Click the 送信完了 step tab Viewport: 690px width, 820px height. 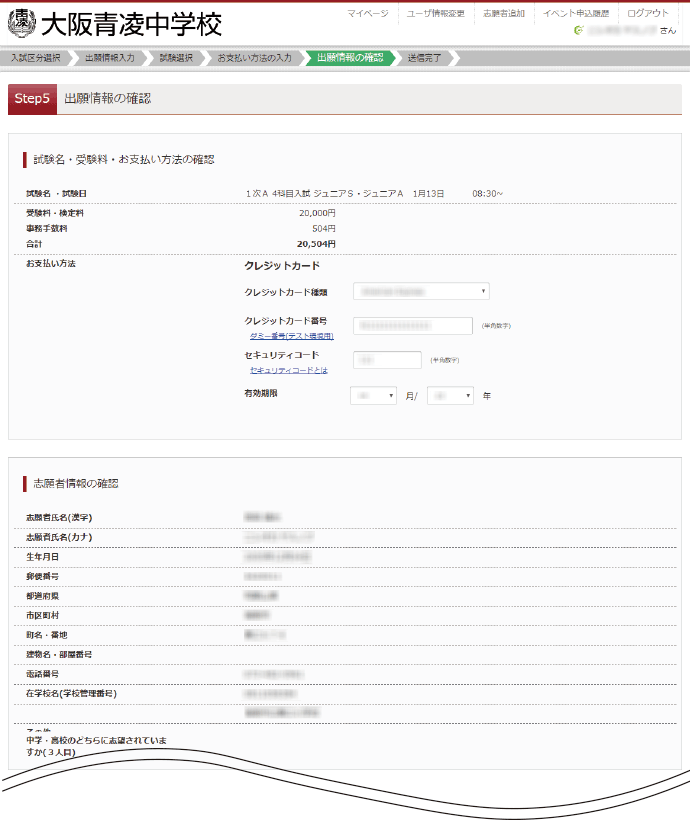(x=423, y=58)
